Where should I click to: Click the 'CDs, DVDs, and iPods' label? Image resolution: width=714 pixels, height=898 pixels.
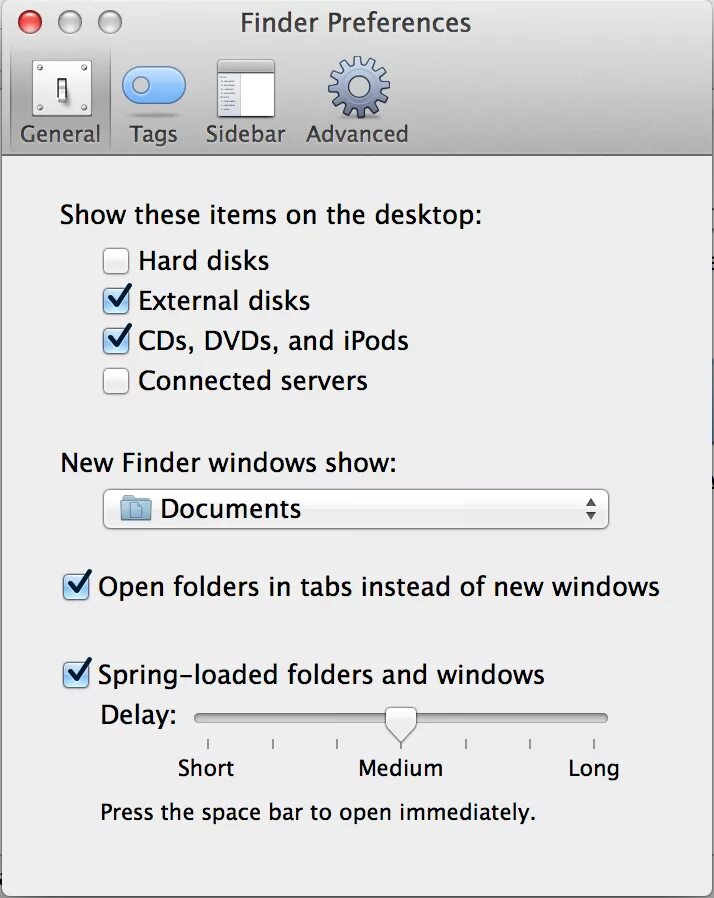click(274, 341)
